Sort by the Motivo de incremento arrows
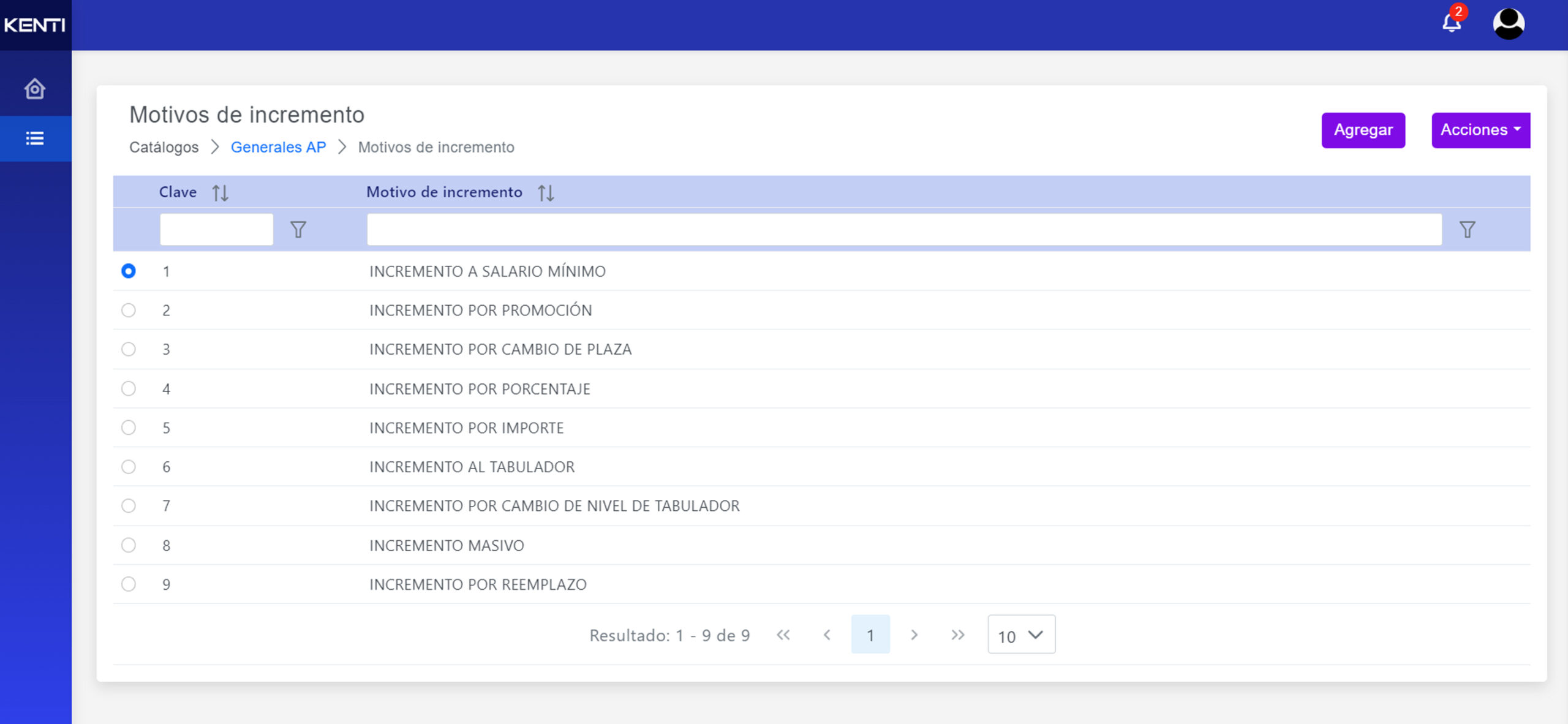The height and width of the screenshot is (724, 1568). tap(546, 193)
